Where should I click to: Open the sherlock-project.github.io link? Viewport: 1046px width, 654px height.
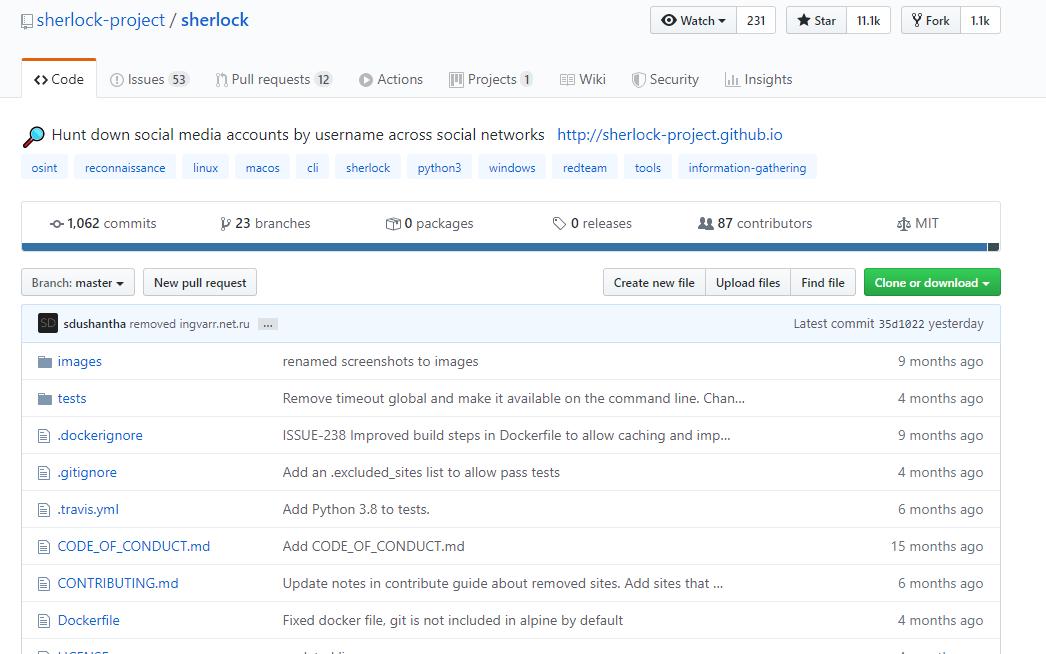pyautogui.click(x=669, y=135)
